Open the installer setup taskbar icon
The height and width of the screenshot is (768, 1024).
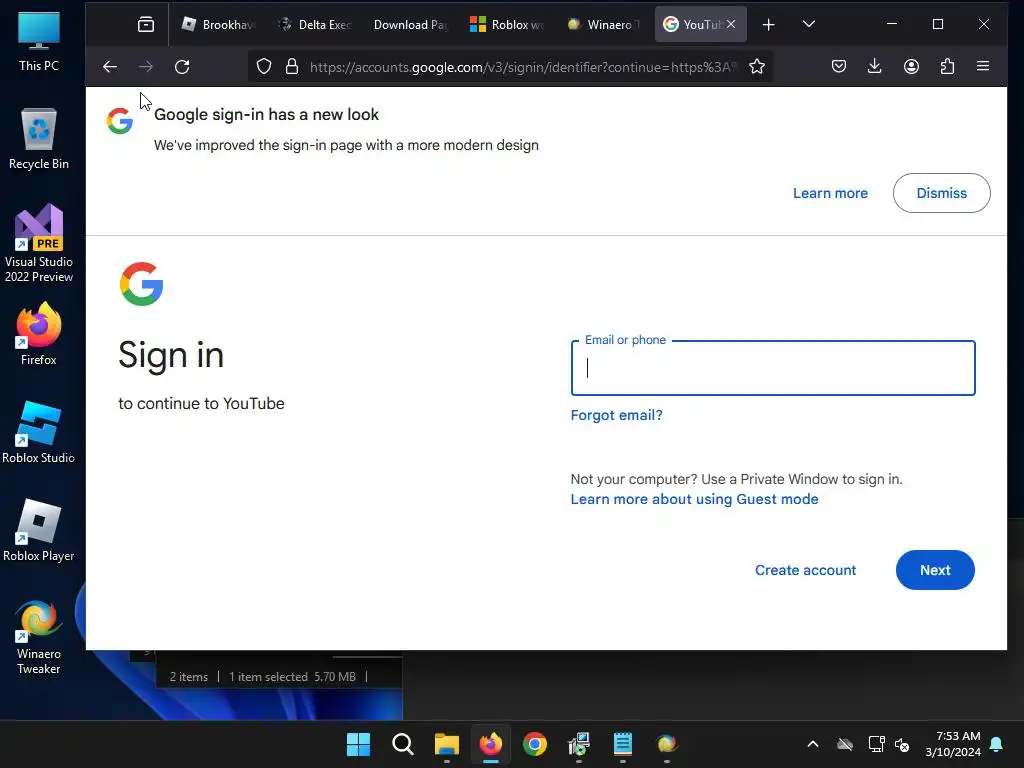click(579, 744)
